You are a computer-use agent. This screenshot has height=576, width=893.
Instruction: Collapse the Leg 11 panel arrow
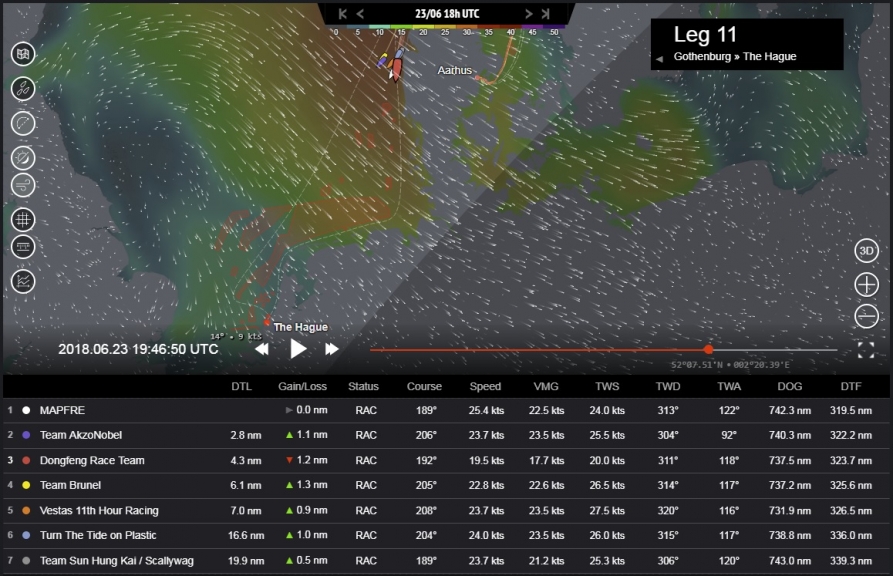tap(659, 58)
